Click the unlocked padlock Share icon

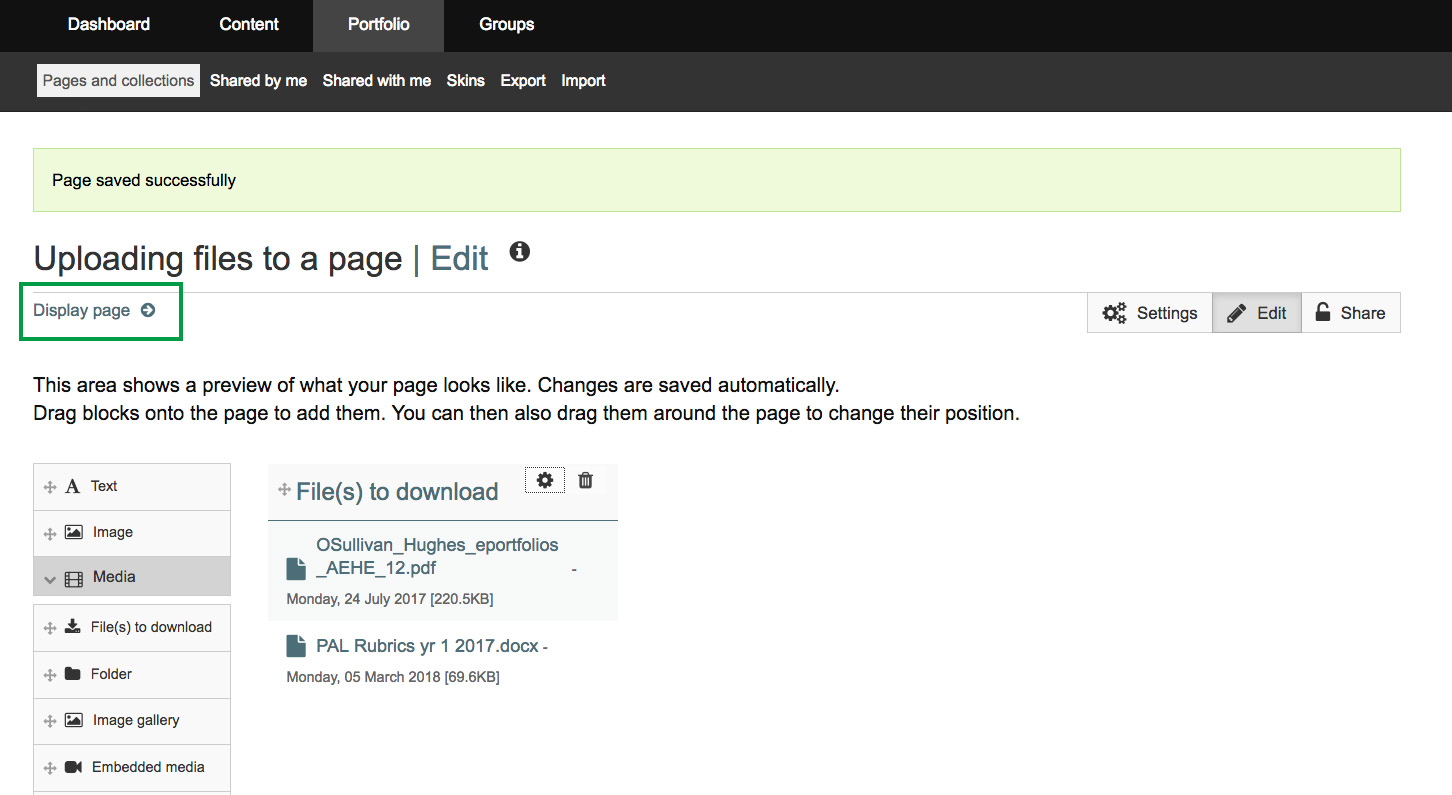pyautogui.click(x=1323, y=312)
